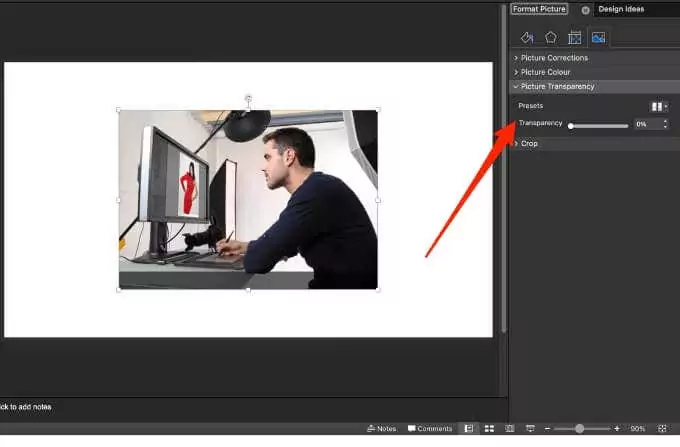The height and width of the screenshot is (447, 680).
Task: Click the Transparency slider handle
Action: coord(571,126)
